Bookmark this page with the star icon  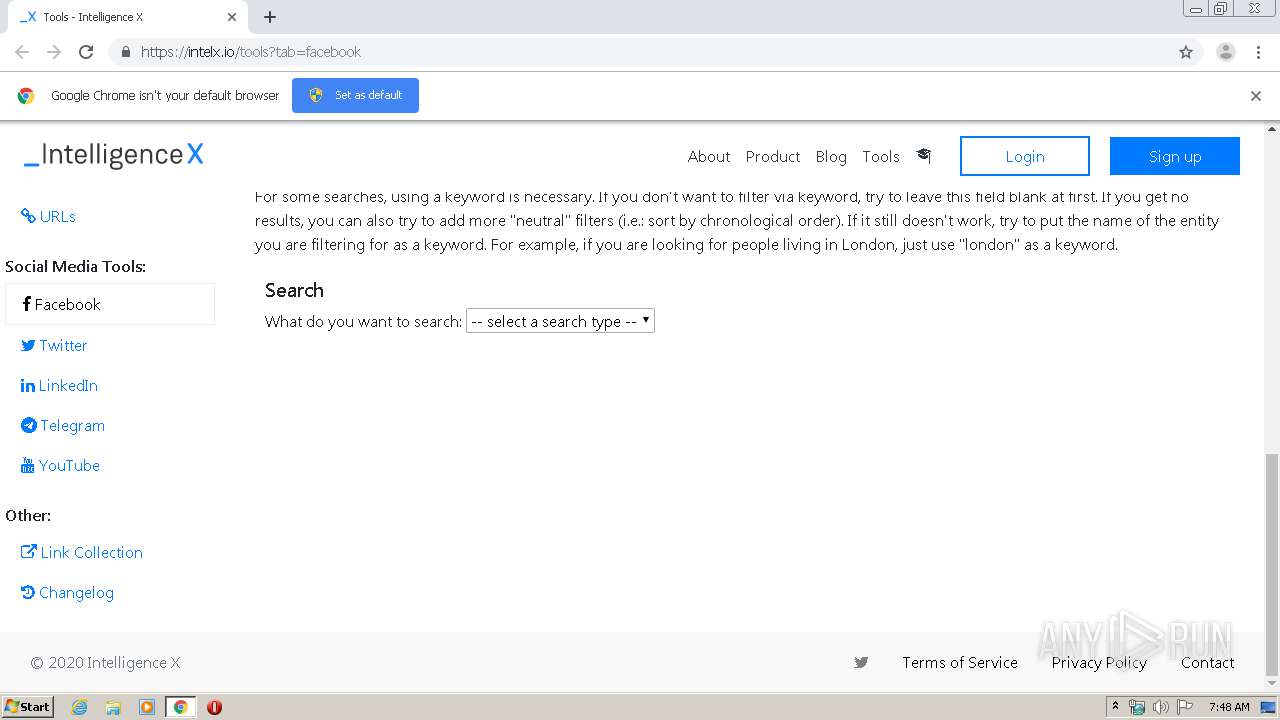coord(1186,52)
